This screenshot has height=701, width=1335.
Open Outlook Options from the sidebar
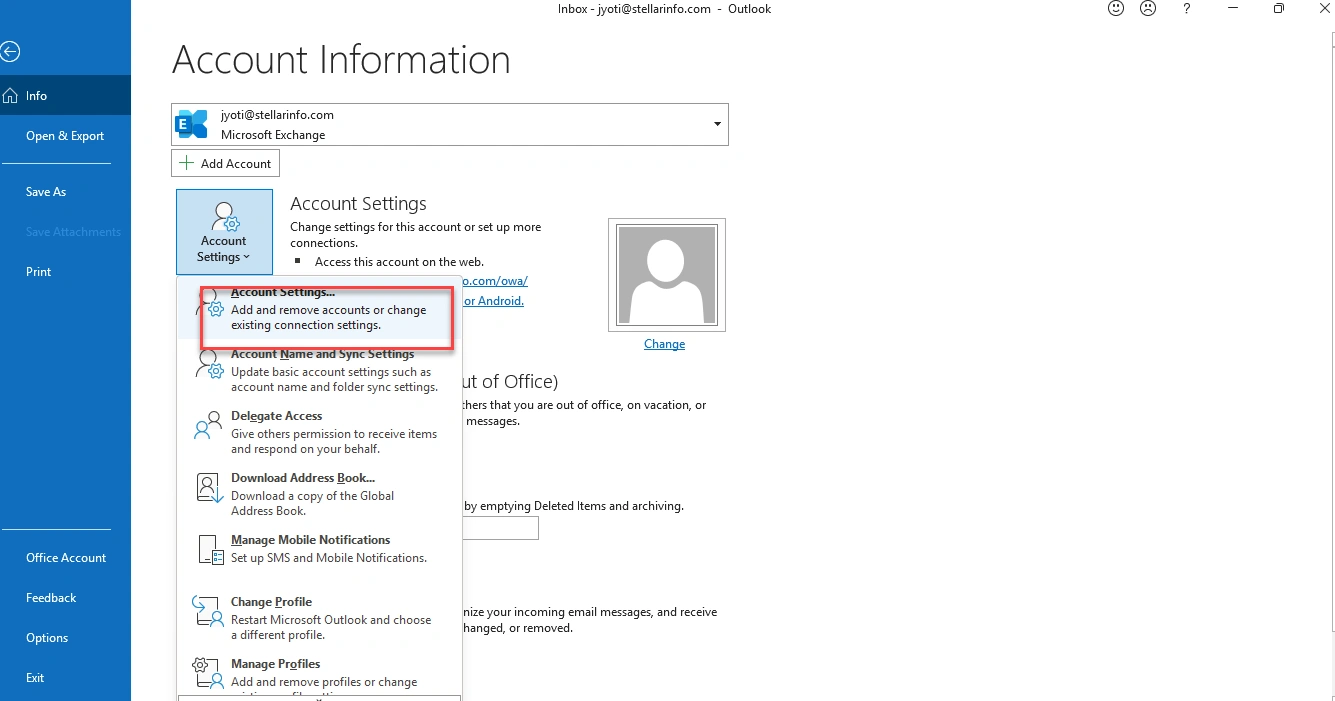point(47,637)
